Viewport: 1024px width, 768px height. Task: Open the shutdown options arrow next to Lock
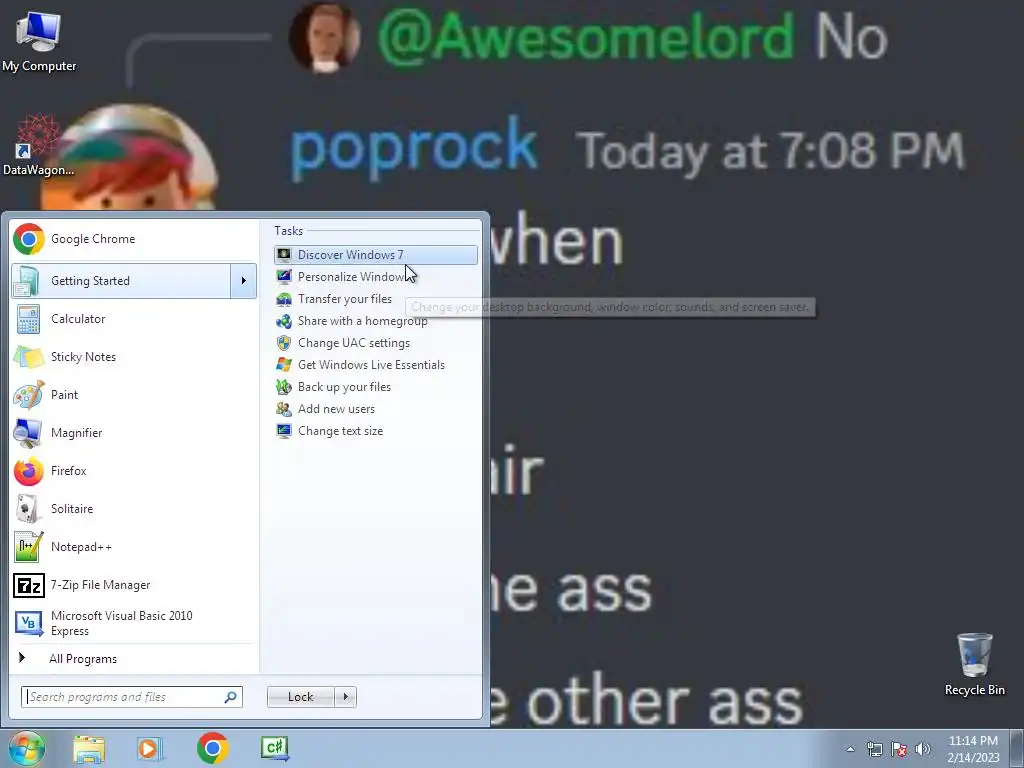pos(345,697)
